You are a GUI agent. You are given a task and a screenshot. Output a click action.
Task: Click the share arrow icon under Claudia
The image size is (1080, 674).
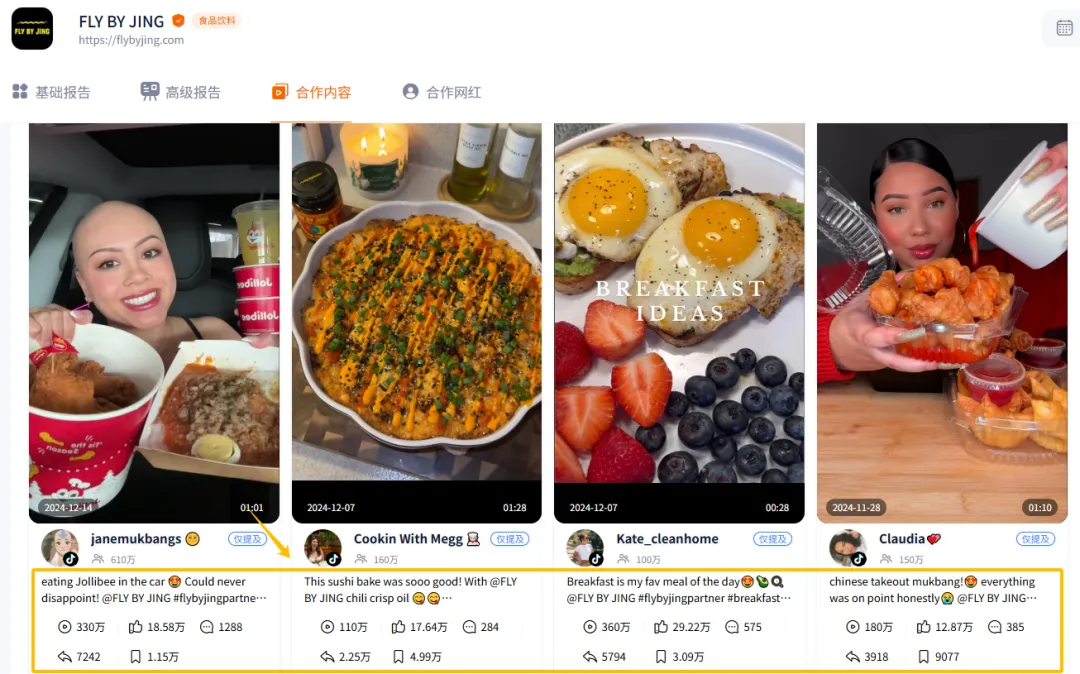click(x=852, y=657)
